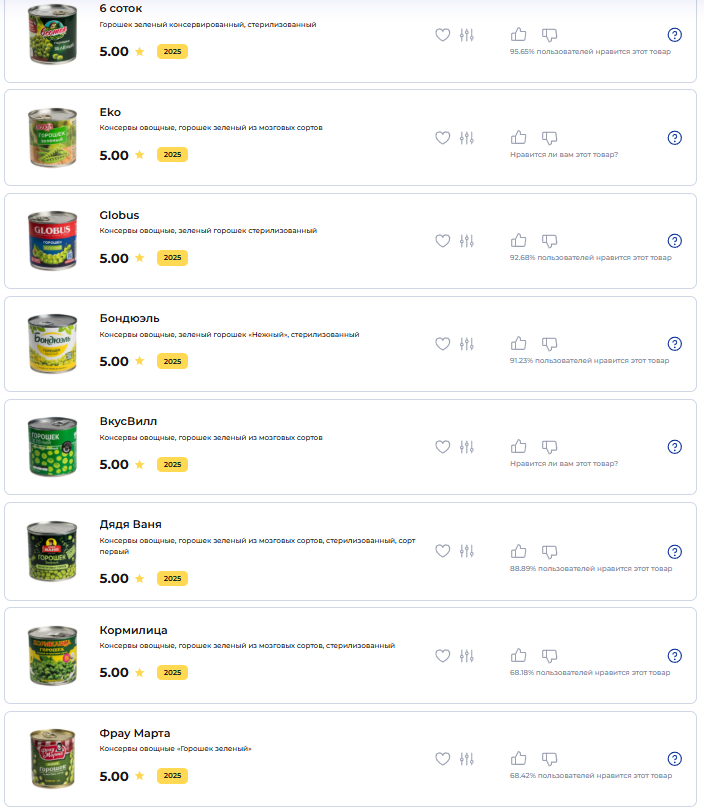Click the question mark icon for Eko
The width and height of the screenshot is (704, 809).
[x=675, y=138]
